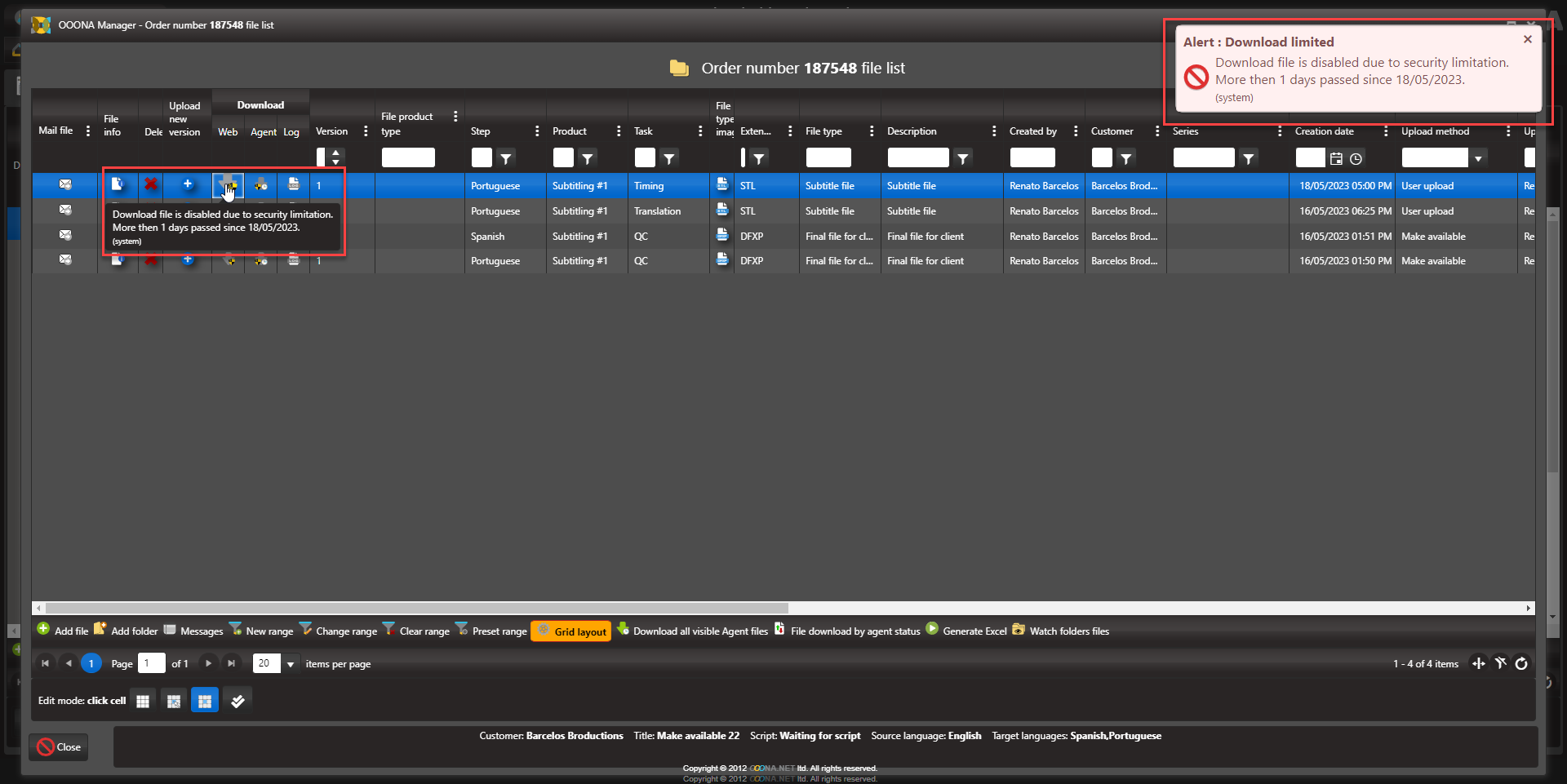Open download log for first row
Viewport: 1567px width, 784px height.
(294, 184)
